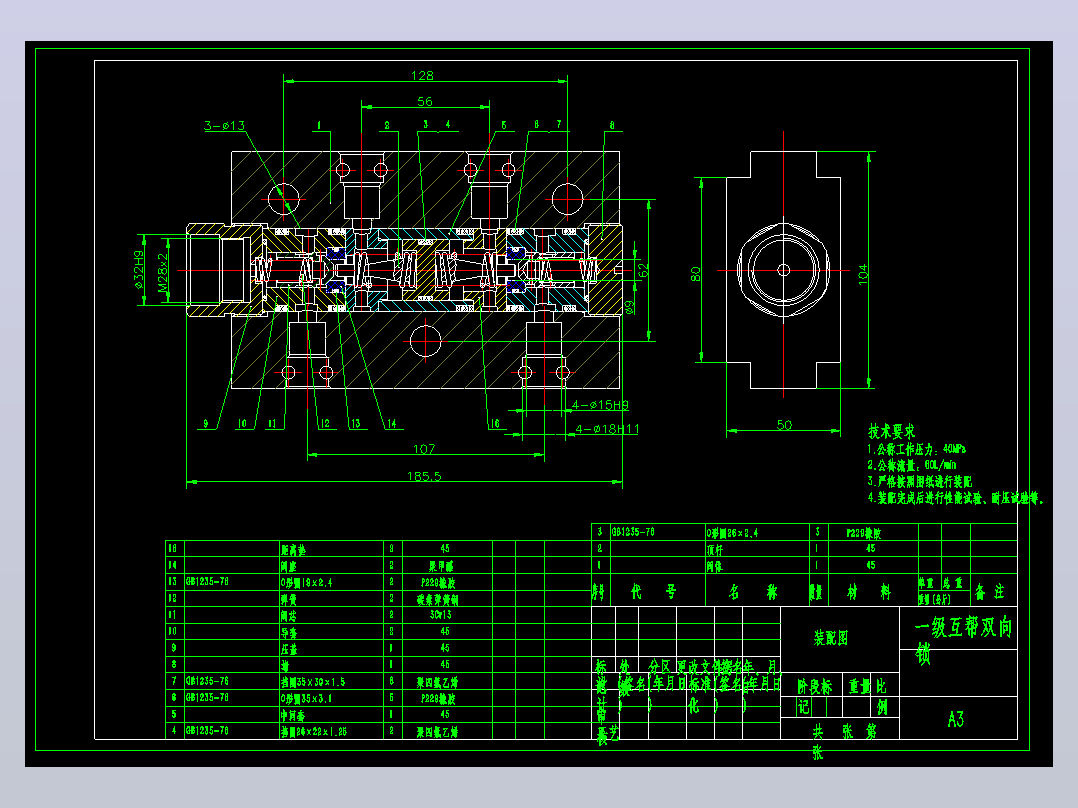Click GB1235-76 in row 7 of parts list
Viewport: 1078px width, 808px height.
207,681
